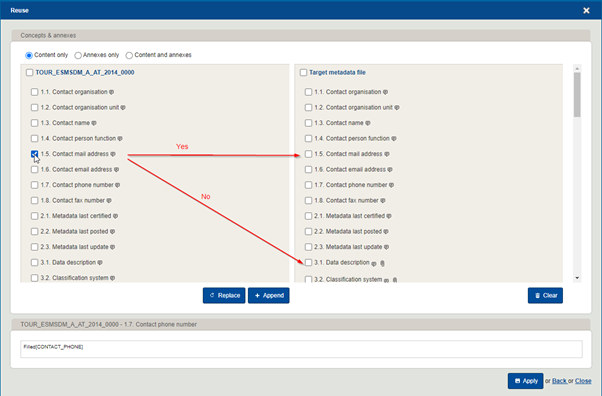This screenshot has width=602, height=396.
Task: Check target 2.3 Metadata last update checkbox
Action: coord(308,247)
